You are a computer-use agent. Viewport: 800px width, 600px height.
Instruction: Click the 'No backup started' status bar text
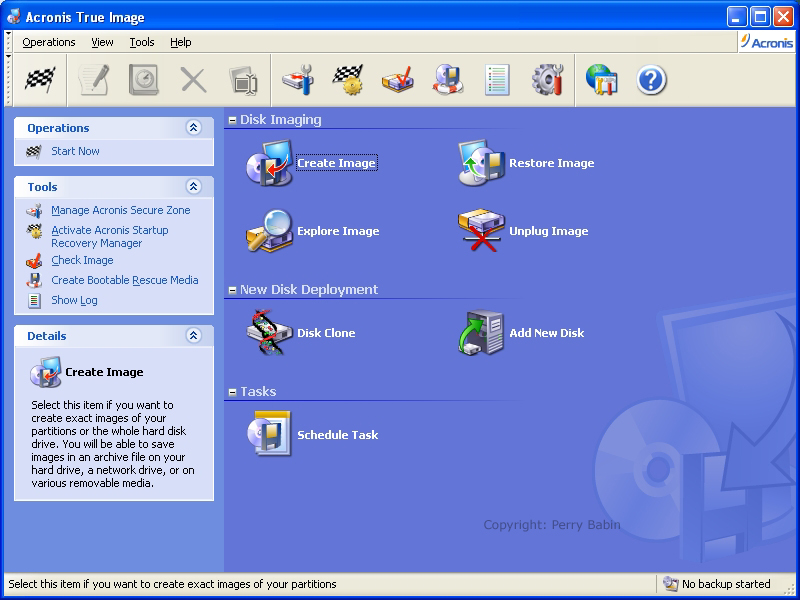(x=726, y=584)
